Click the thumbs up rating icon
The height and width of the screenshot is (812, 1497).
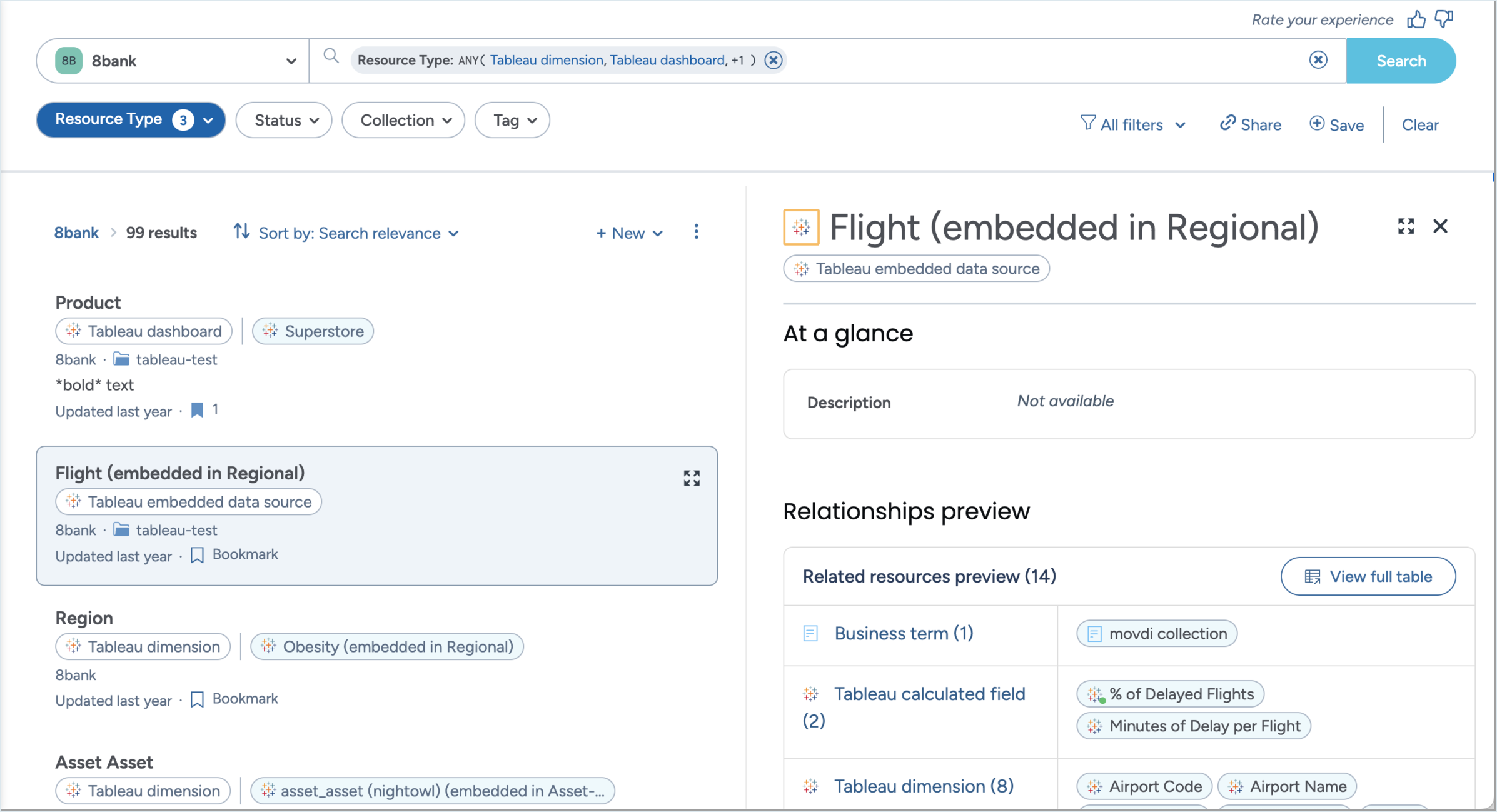click(x=1416, y=19)
